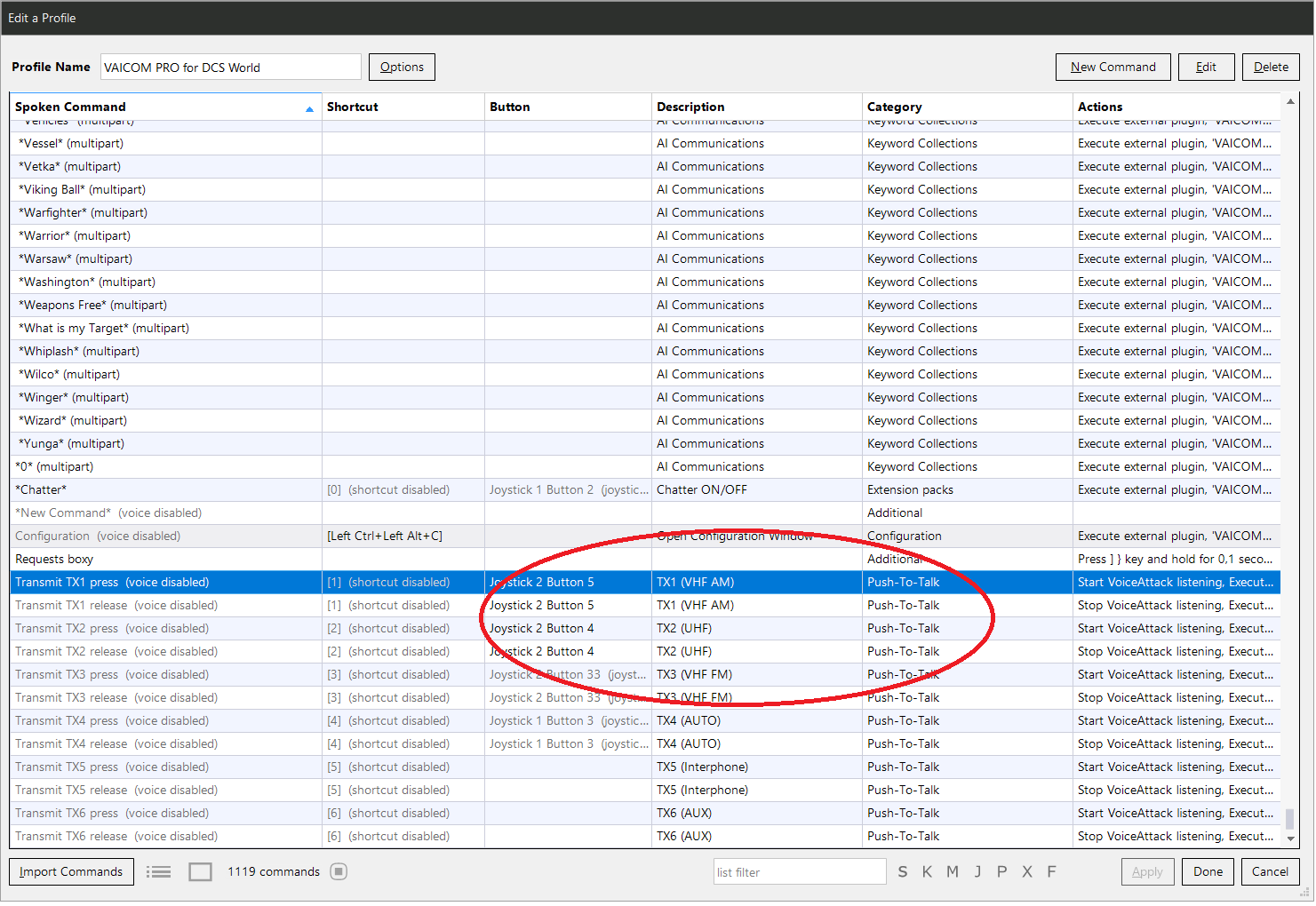Toggle the S filter letter
Screen dimensions: 1316x906
903,872
